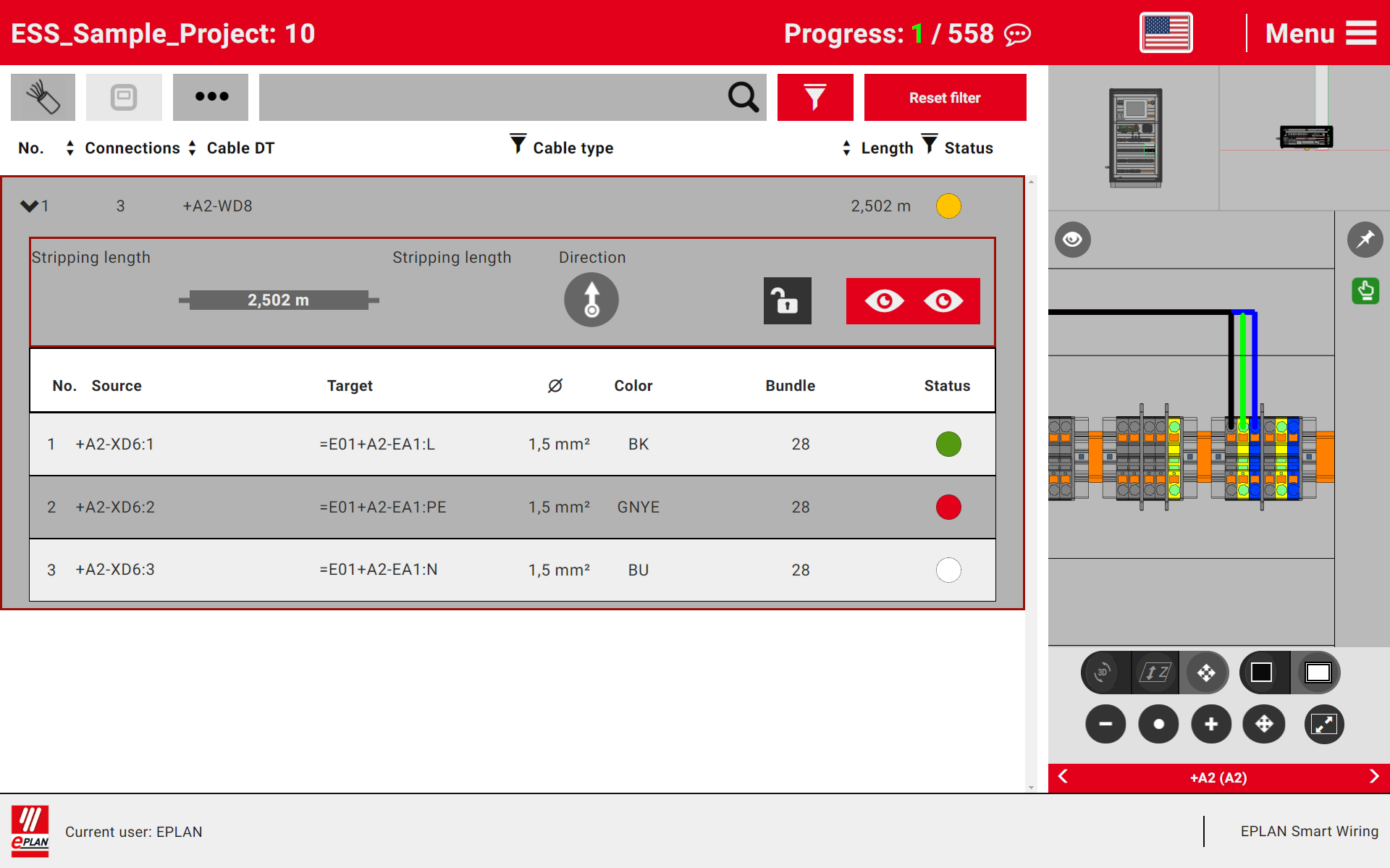The width and height of the screenshot is (1390, 868).
Task: Toggle the white background view mode
Action: pos(1318,672)
